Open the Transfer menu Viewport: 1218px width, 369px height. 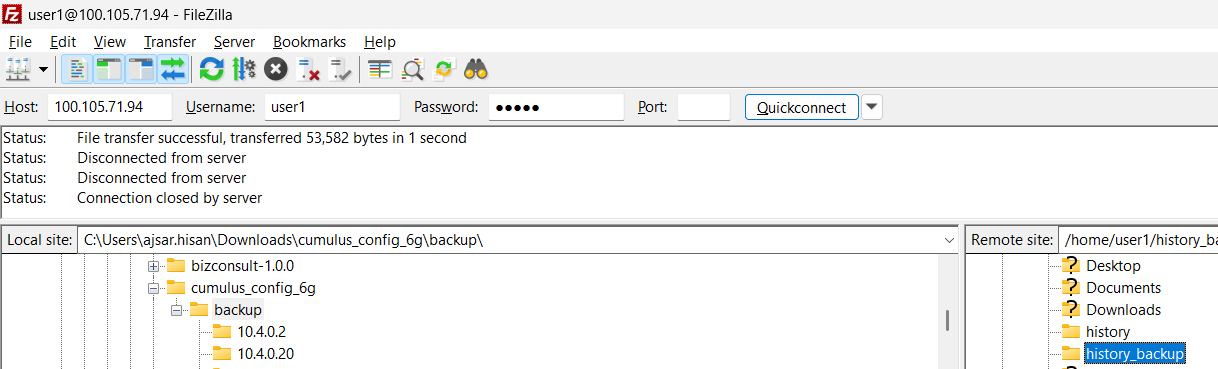click(170, 42)
